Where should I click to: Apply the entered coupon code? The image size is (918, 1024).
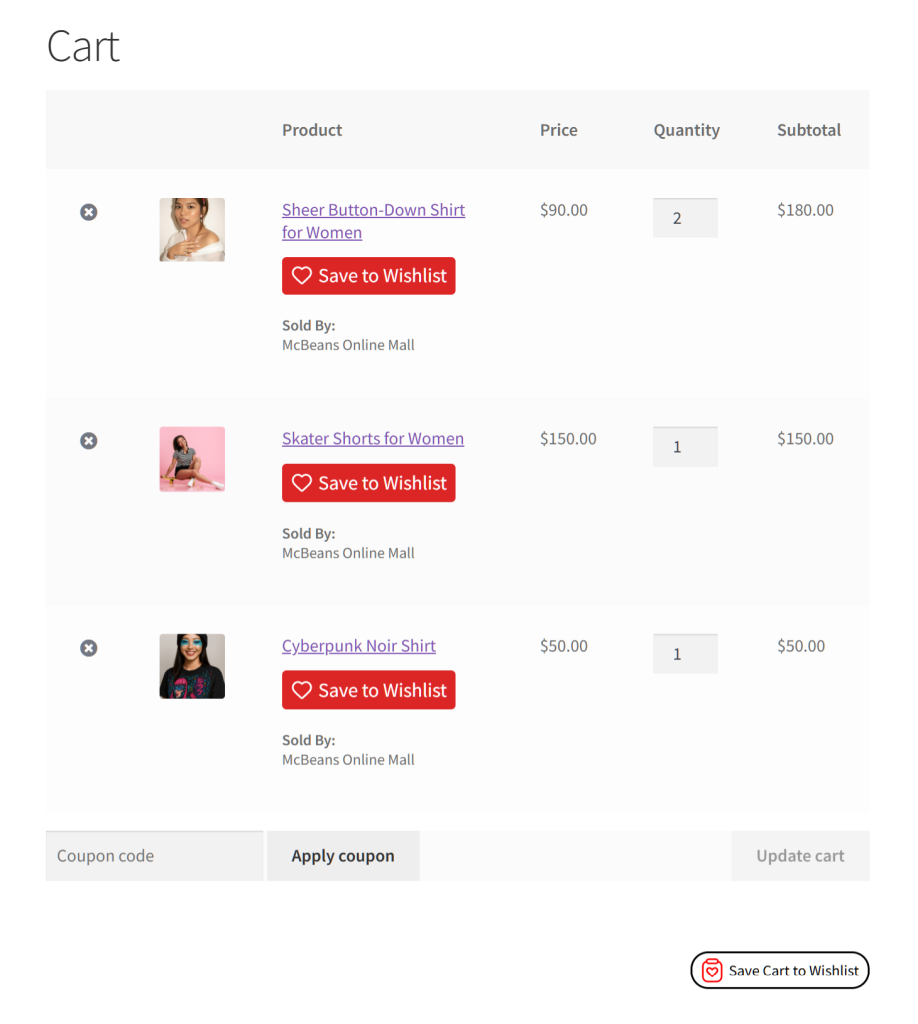tap(343, 855)
